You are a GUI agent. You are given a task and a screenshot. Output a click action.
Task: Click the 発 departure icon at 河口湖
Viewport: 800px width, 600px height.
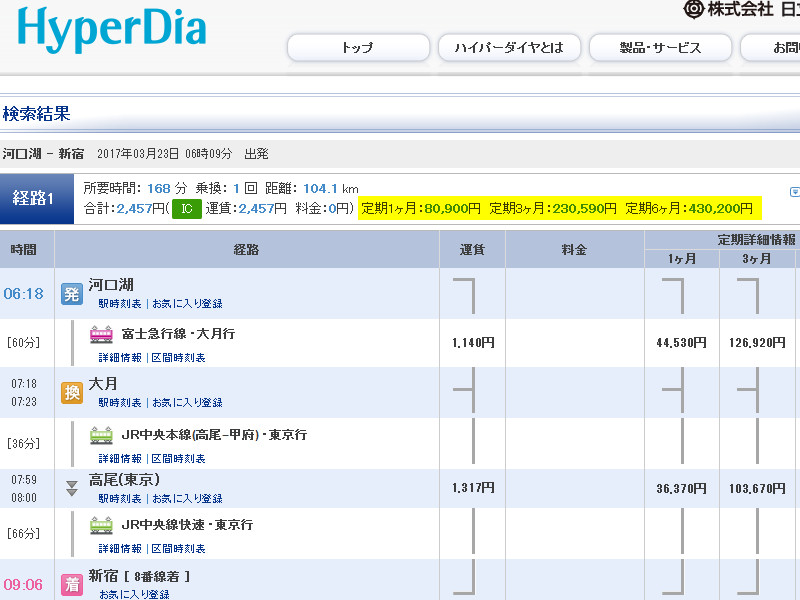pyautogui.click(x=72, y=294)
